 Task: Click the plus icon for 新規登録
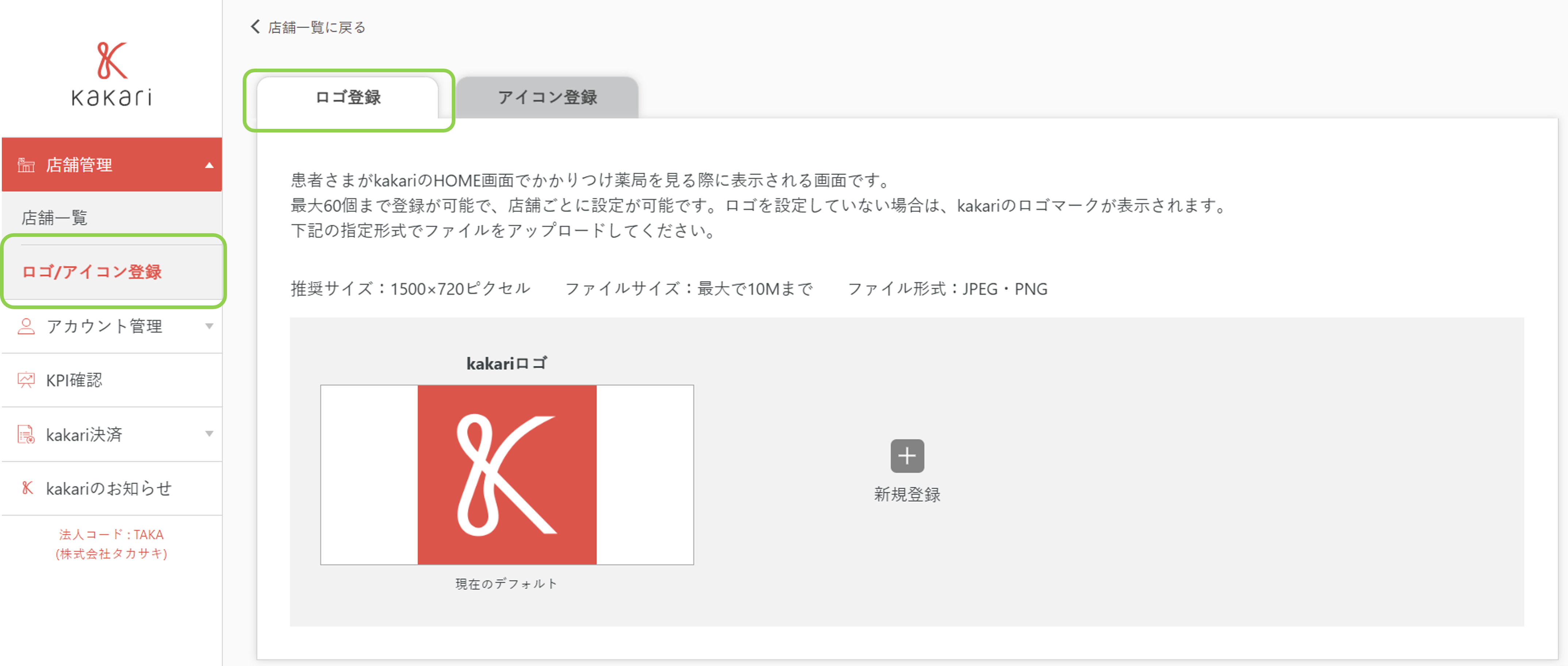coord(907,456)
